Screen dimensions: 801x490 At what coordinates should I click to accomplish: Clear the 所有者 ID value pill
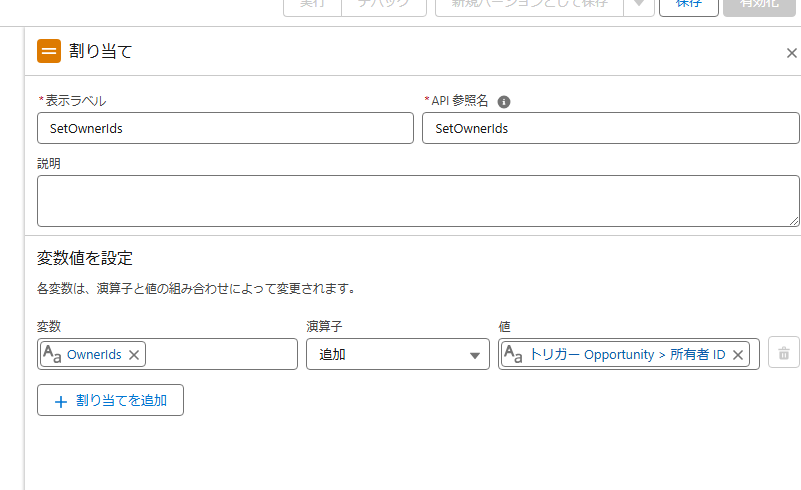click(738, 355)
